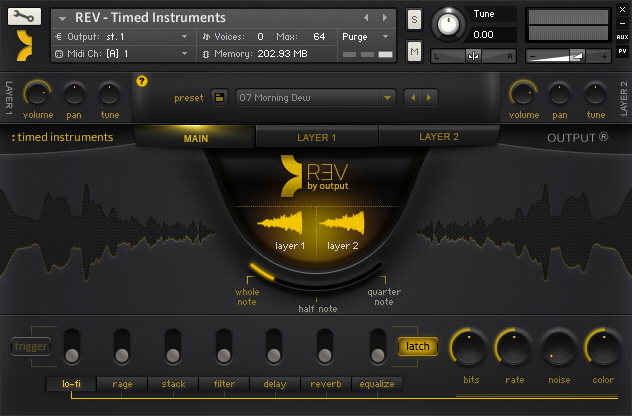This screenshot has height=416, width=632.
Task: Open the instrument name dropdown arrow
Action: (x=62, y=19)
